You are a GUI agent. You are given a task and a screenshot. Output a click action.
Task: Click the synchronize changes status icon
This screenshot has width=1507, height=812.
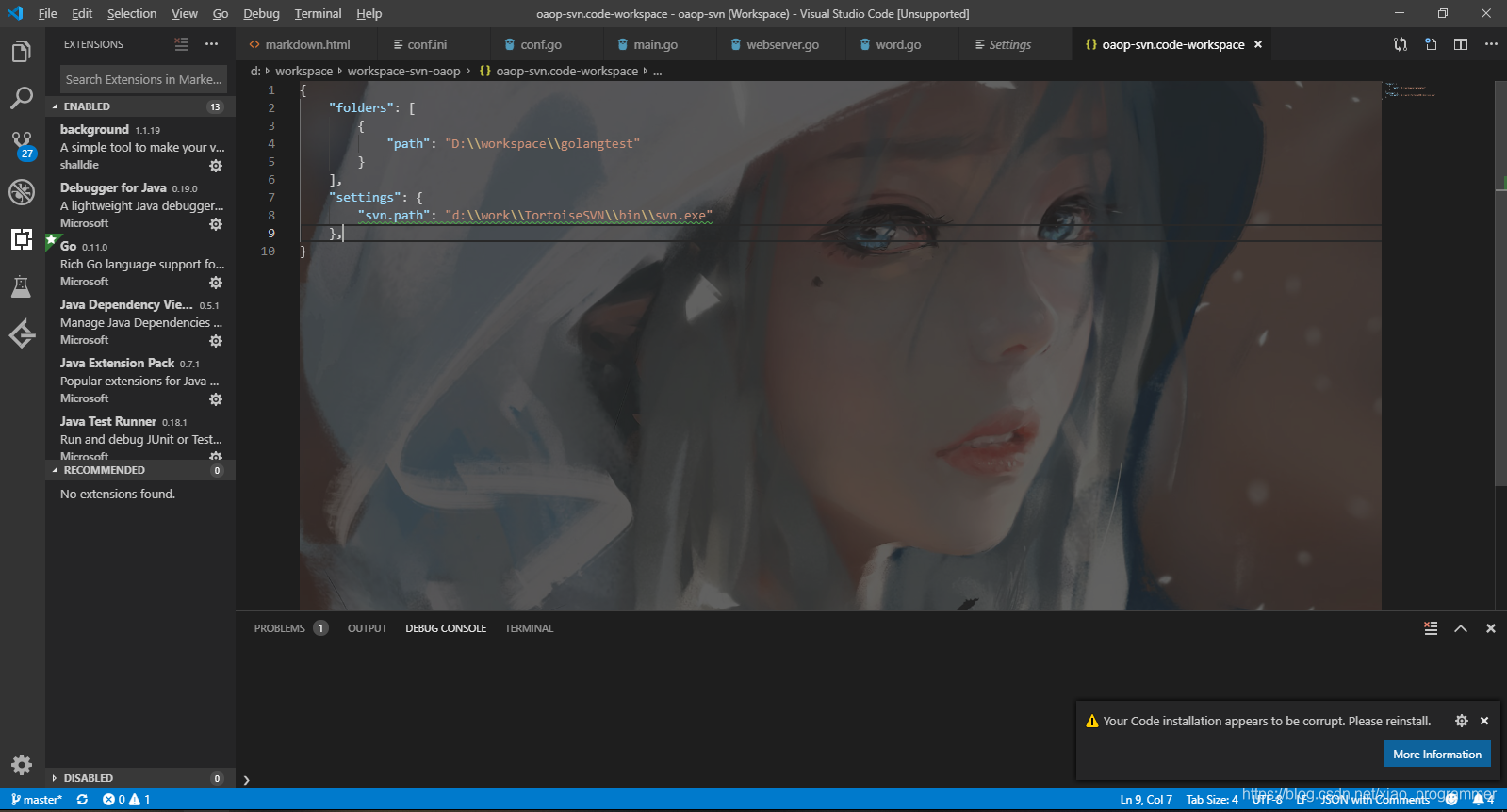(82, 800)
